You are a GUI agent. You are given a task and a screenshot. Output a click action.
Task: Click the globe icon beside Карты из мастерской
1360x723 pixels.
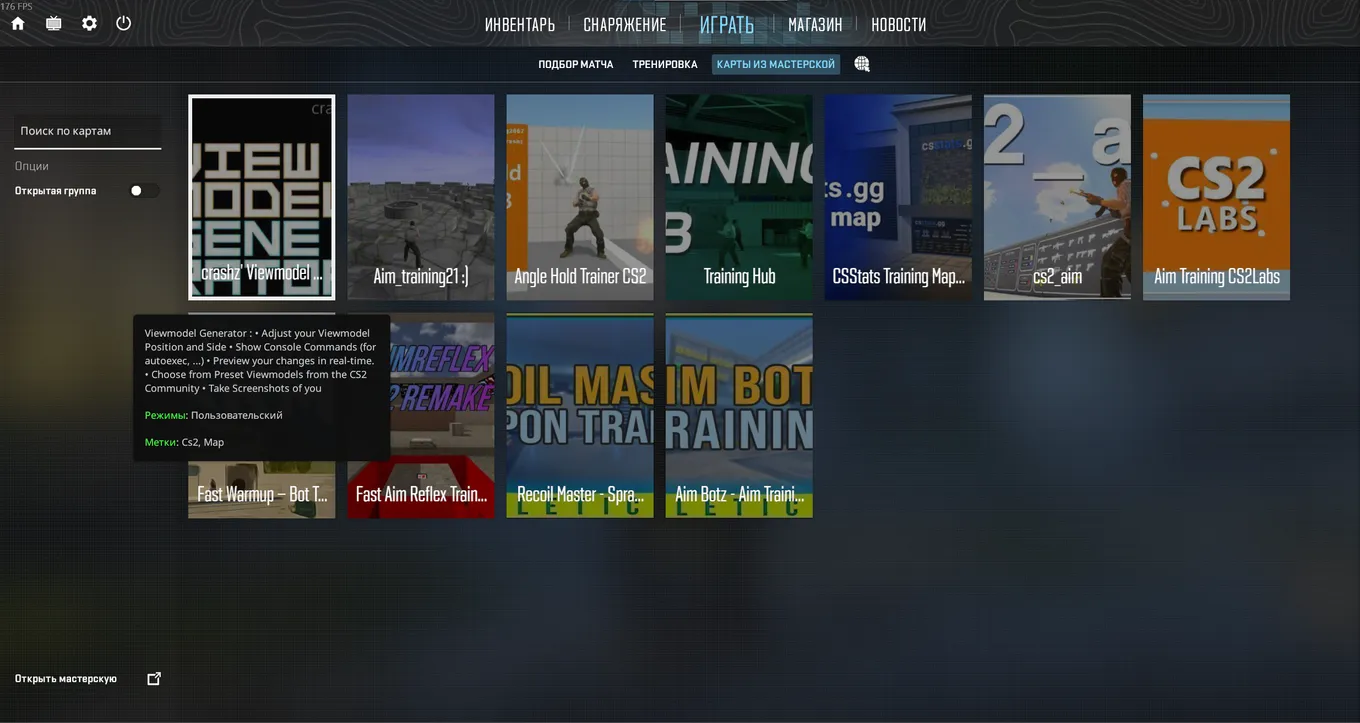tap(862, 64)
